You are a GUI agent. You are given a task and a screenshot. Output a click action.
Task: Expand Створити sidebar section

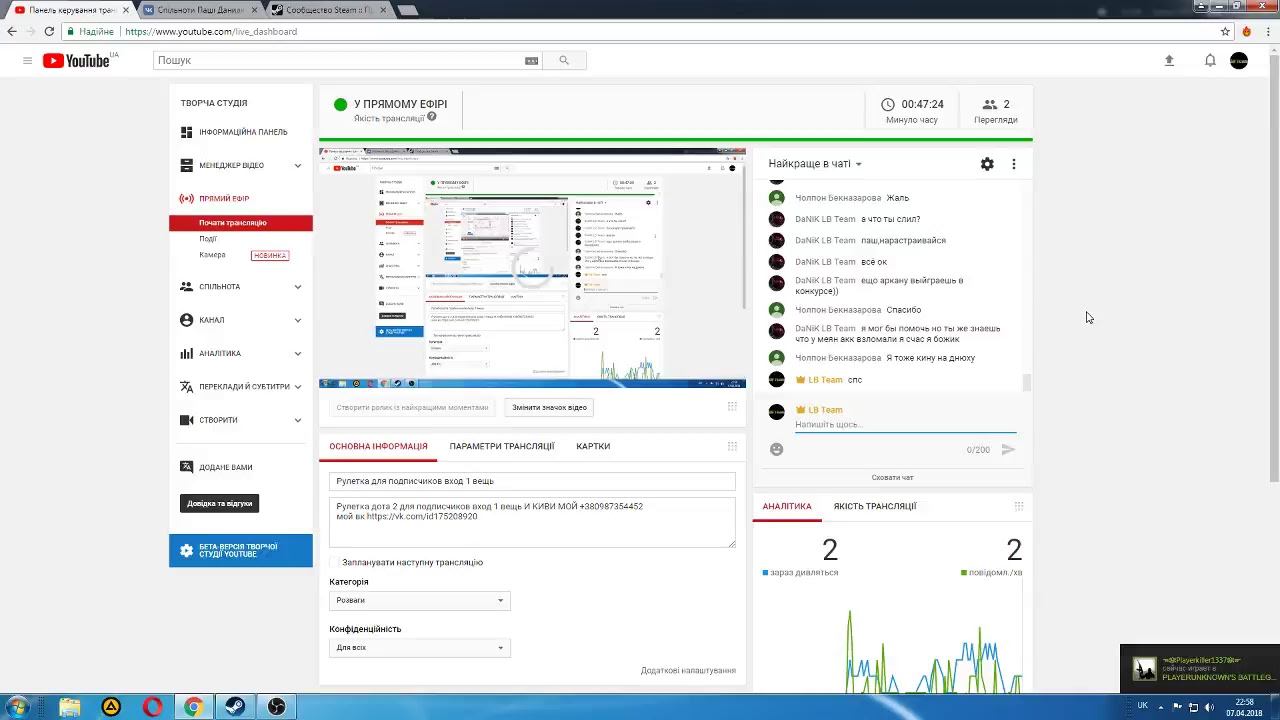(x=297, y=420)
